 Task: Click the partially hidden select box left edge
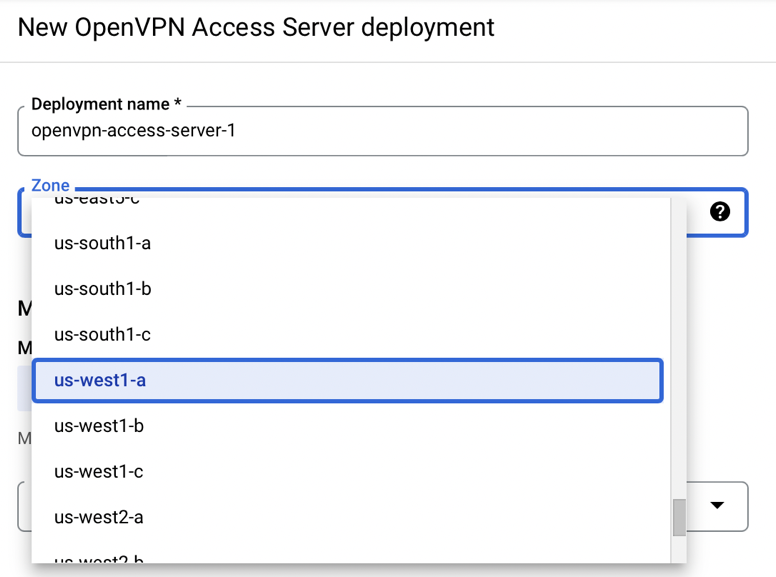coord(24,507)
